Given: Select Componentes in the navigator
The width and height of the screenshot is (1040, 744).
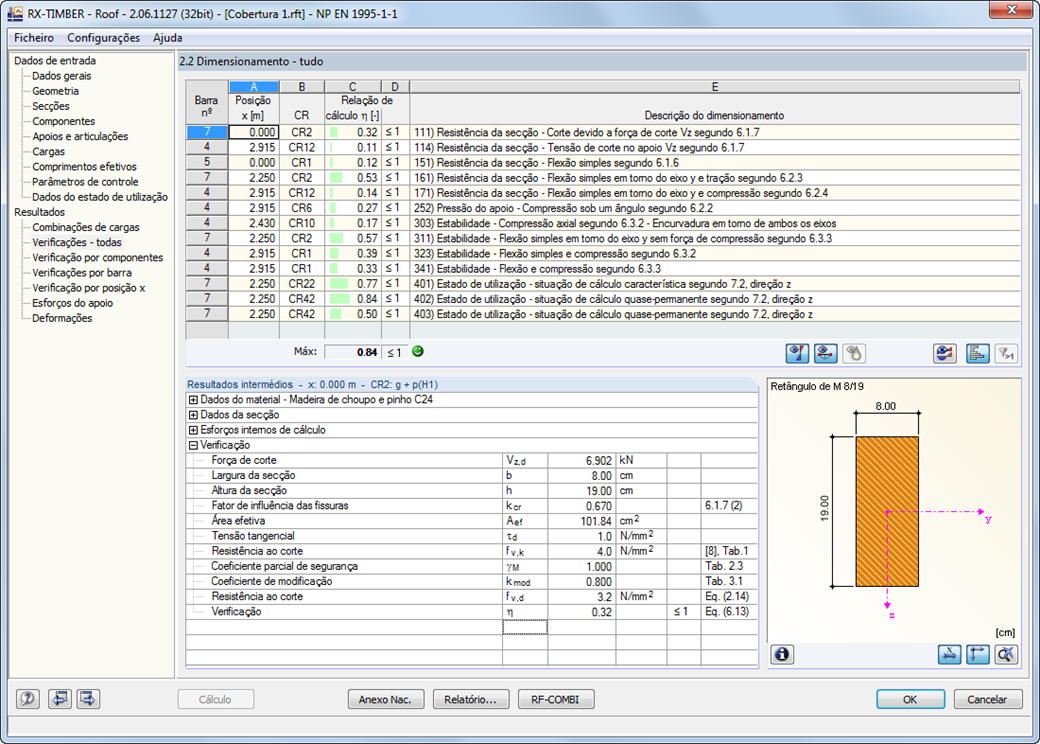Looking at the screenshot, I should coord(63,121).
